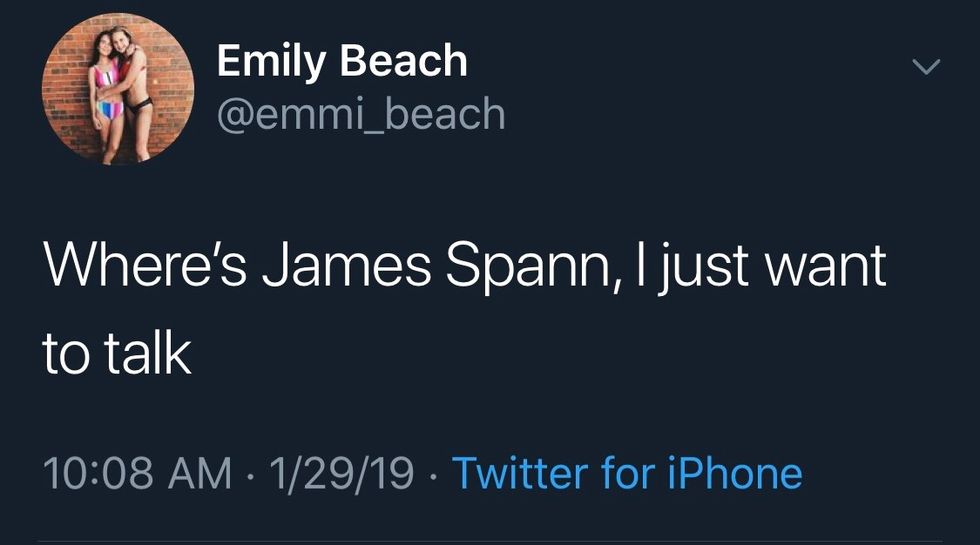
Task: Click the Twitter for iPhone source link
Action: click(627, 472)
